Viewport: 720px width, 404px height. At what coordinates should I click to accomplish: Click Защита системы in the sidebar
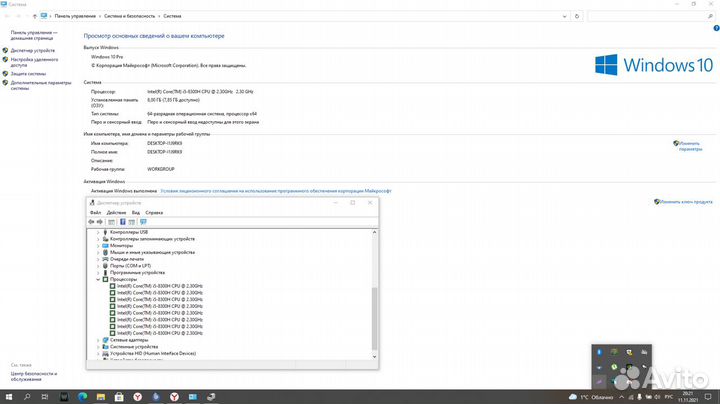click(x=29, y=74)
